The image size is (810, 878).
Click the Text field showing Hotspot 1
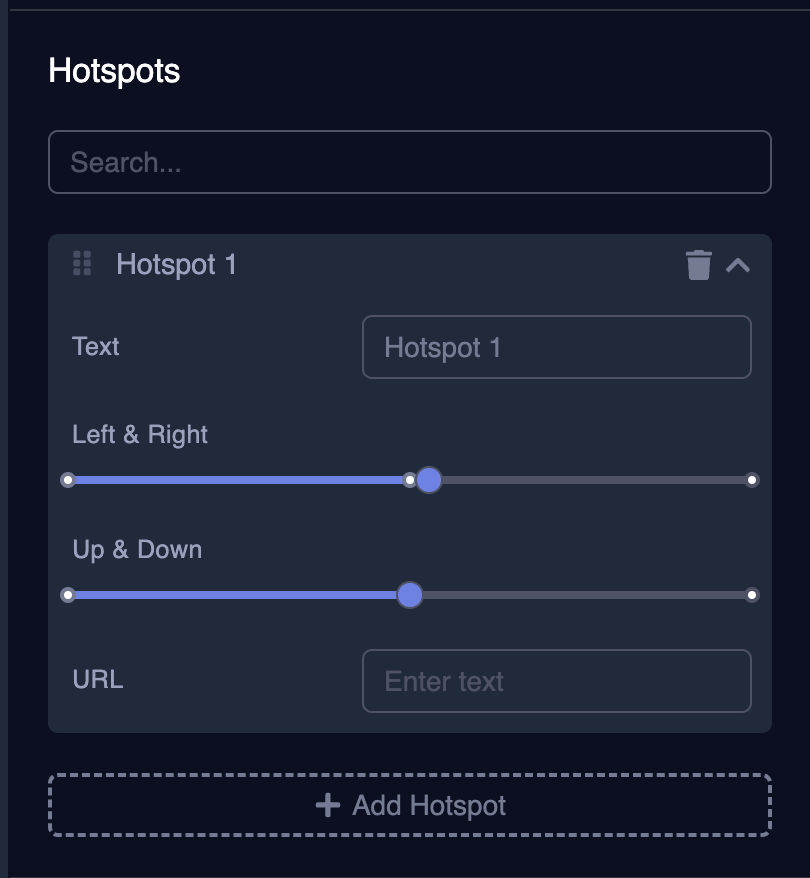pyautogui.click(x=556, y=346)
